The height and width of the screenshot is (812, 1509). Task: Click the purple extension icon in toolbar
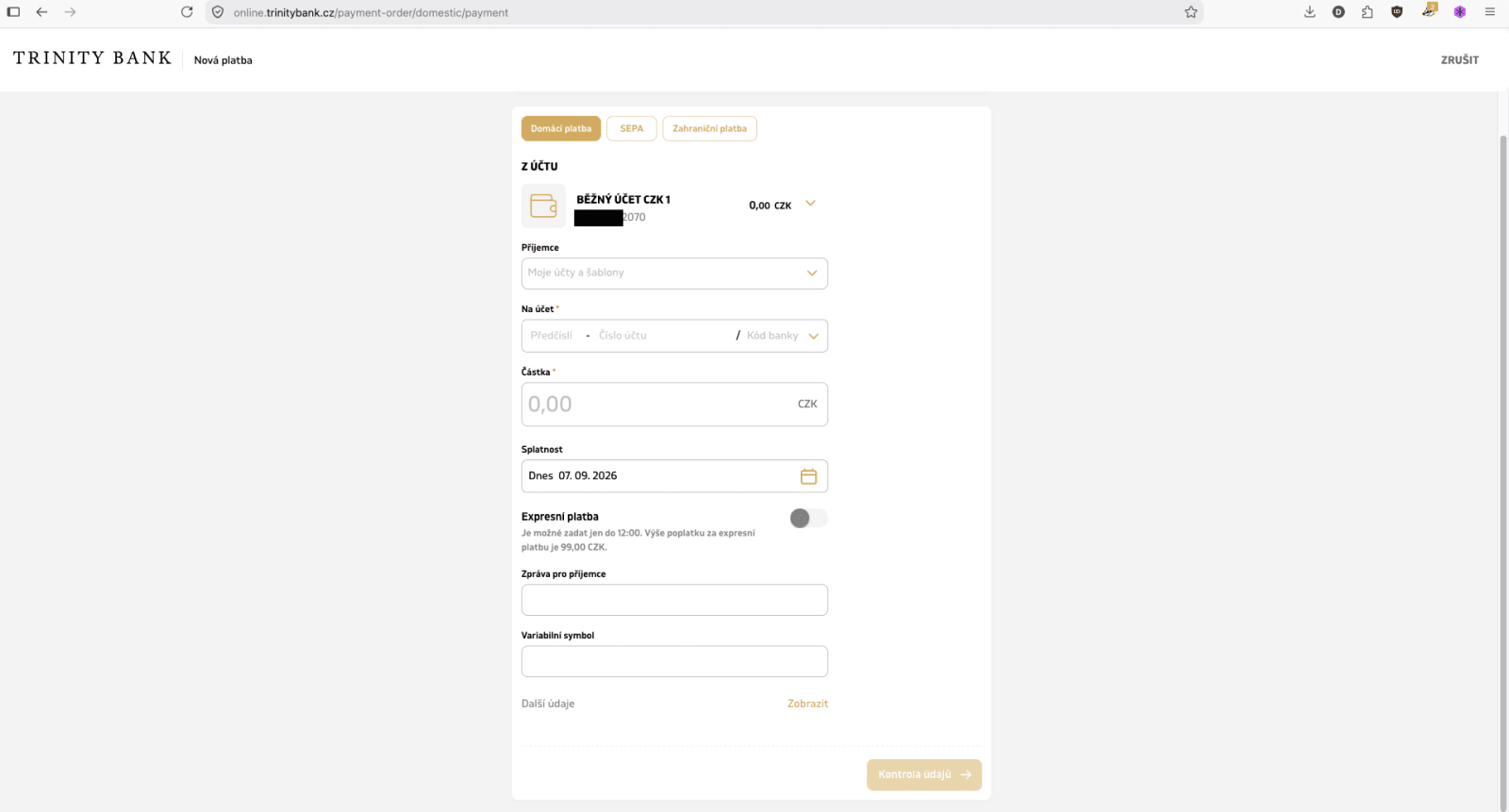pyautogui.click(x=1460, y=12)
